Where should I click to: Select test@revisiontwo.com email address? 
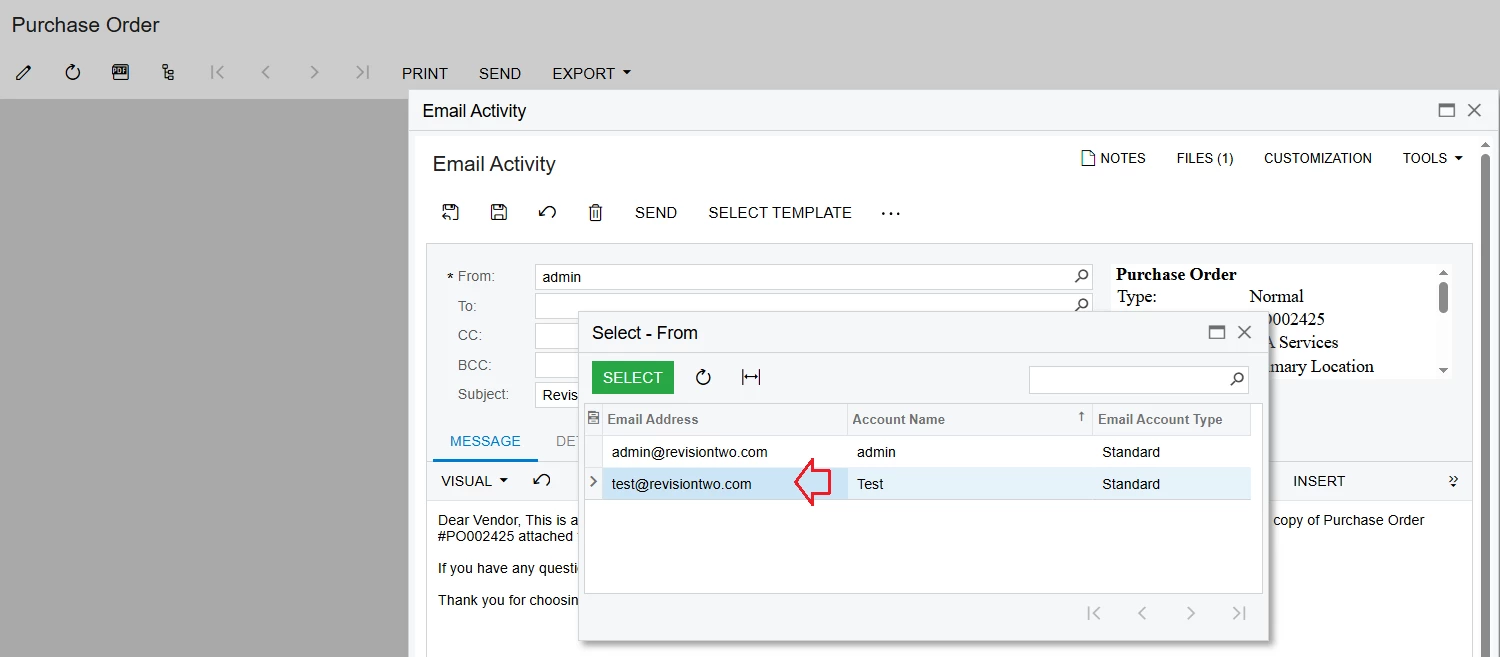(x=682, y=484)
